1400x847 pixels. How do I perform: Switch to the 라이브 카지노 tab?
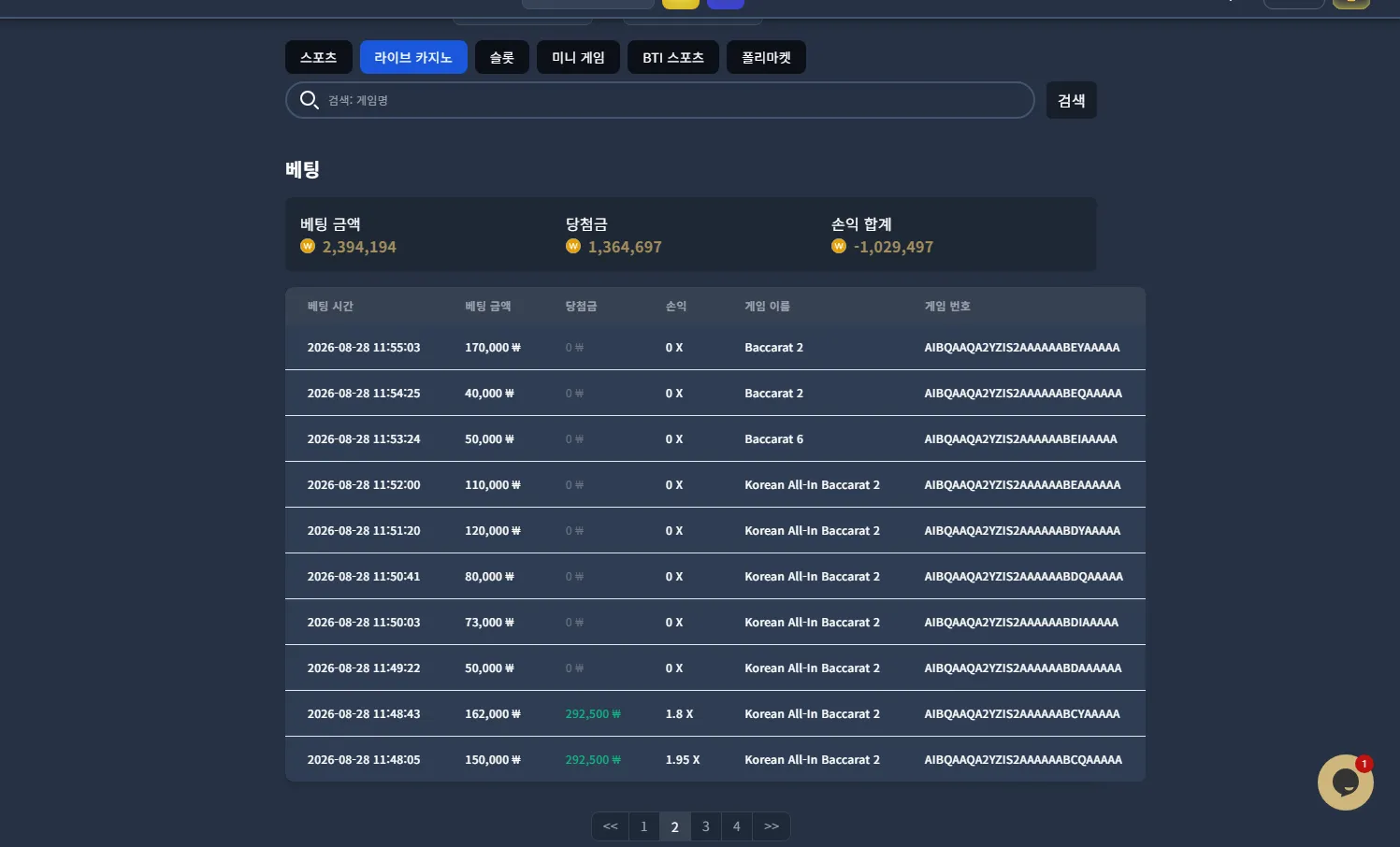pos(413,57)
